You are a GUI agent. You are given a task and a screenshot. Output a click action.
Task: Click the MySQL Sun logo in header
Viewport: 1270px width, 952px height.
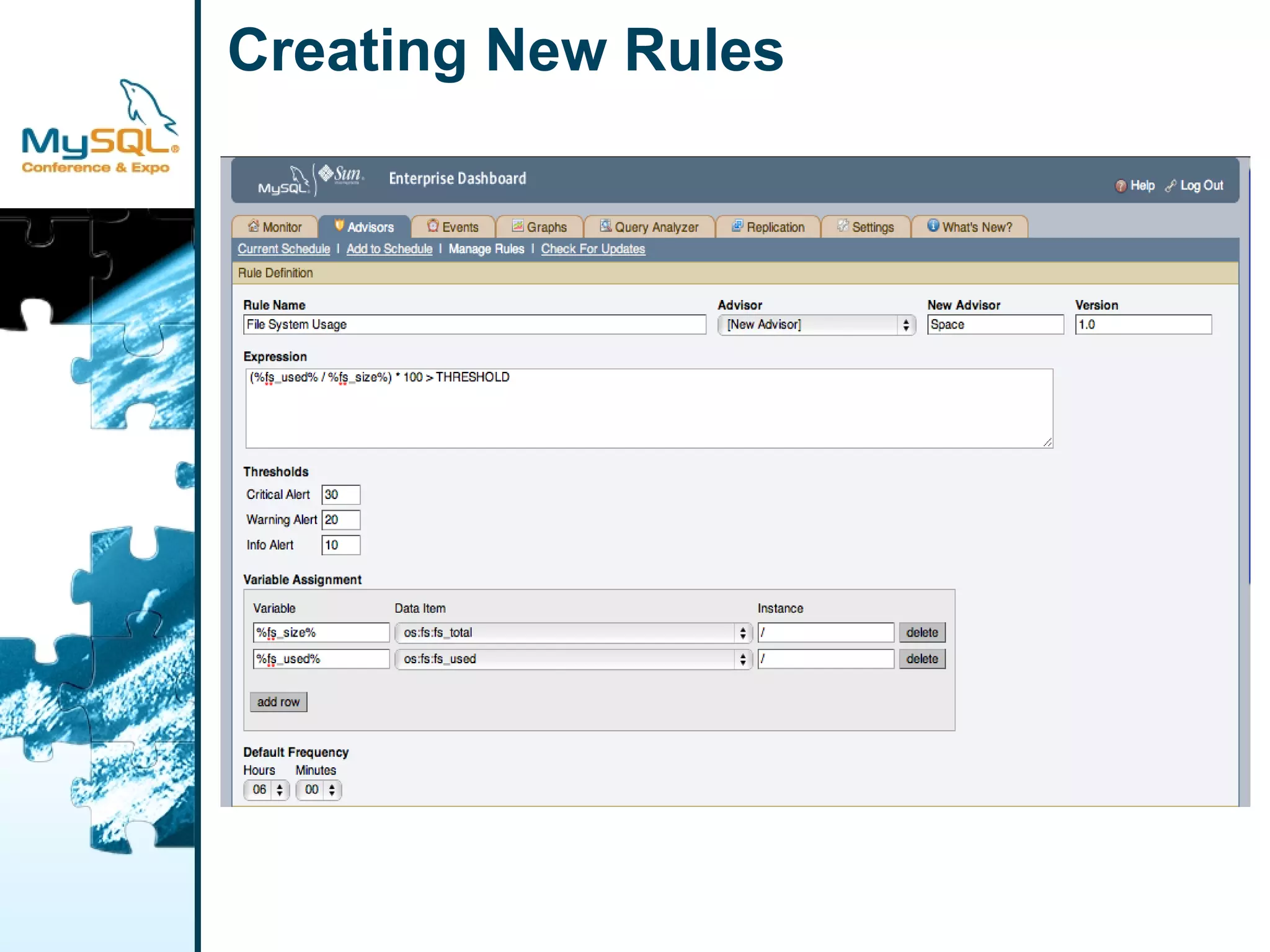pos(311,180)
